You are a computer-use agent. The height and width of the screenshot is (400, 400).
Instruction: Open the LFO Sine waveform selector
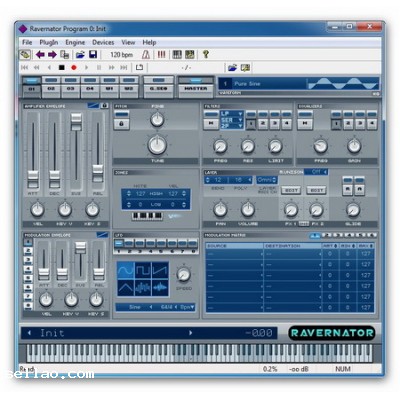tap(134, 307)
